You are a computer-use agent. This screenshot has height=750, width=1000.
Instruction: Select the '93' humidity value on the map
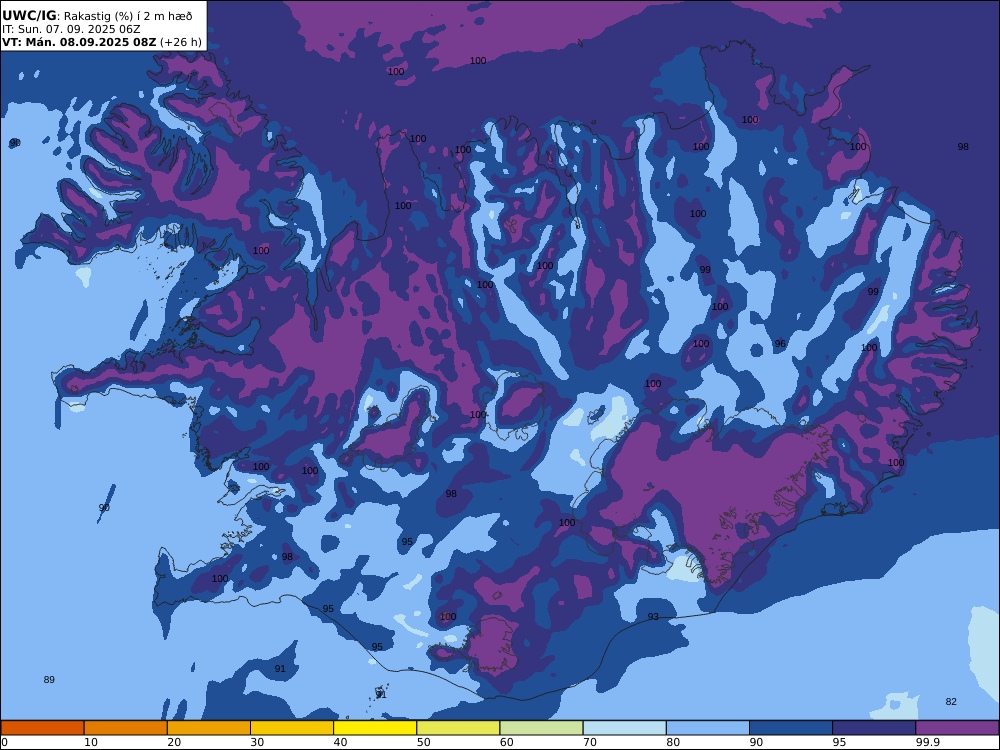click(x=653, y=617)
